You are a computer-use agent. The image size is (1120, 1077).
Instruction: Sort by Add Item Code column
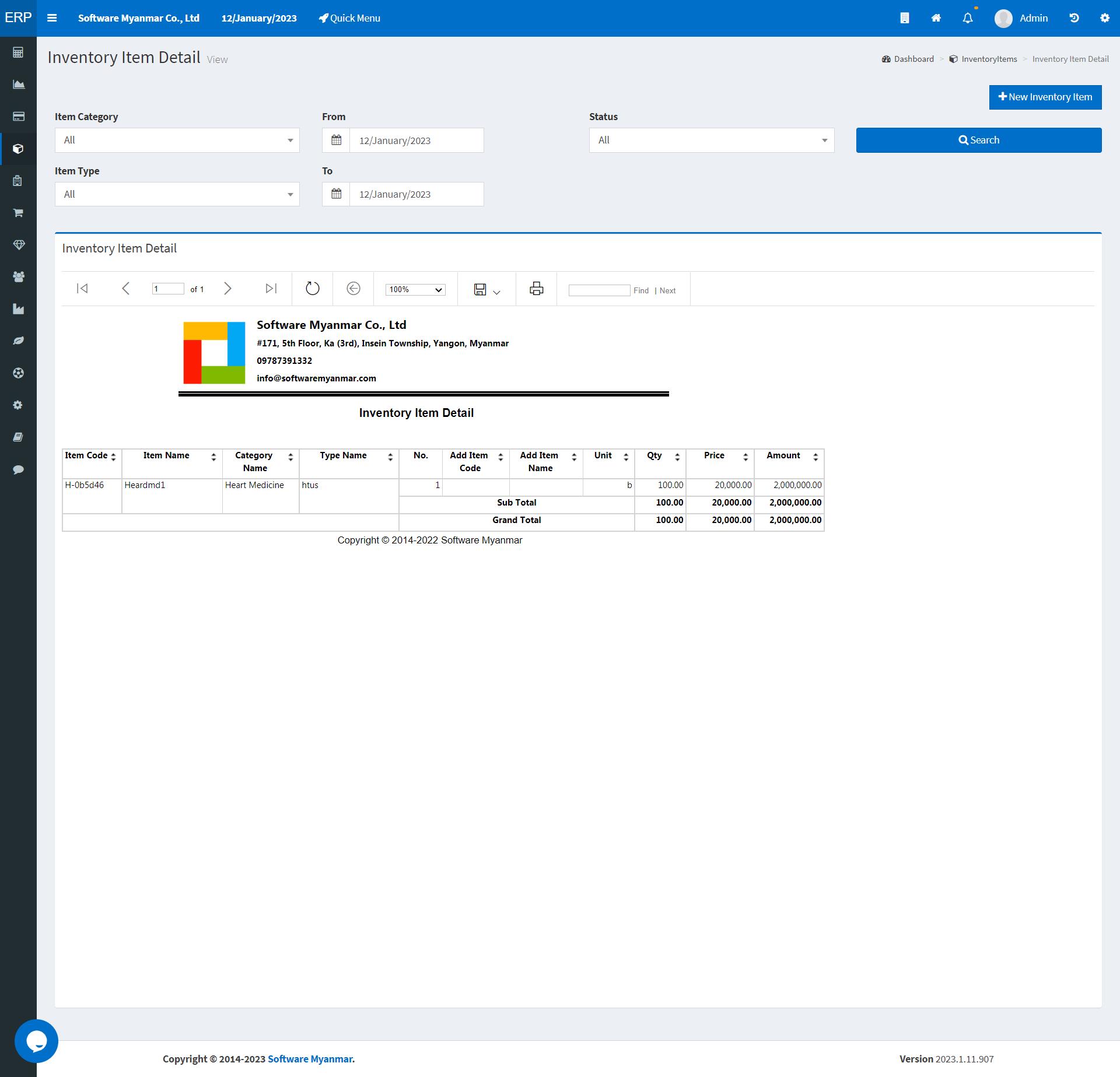(501, 457)
